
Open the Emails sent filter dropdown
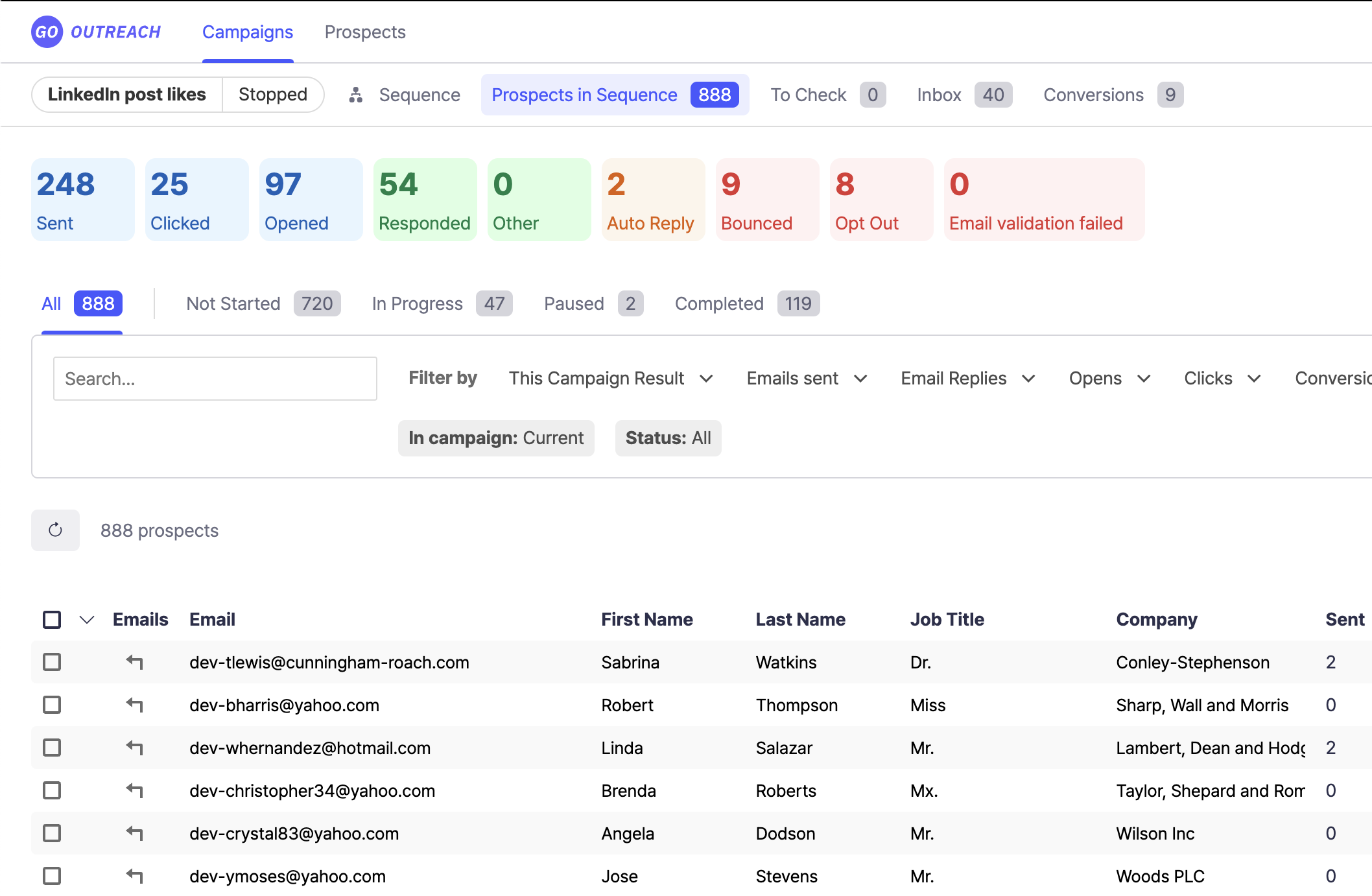click(806, 379)
